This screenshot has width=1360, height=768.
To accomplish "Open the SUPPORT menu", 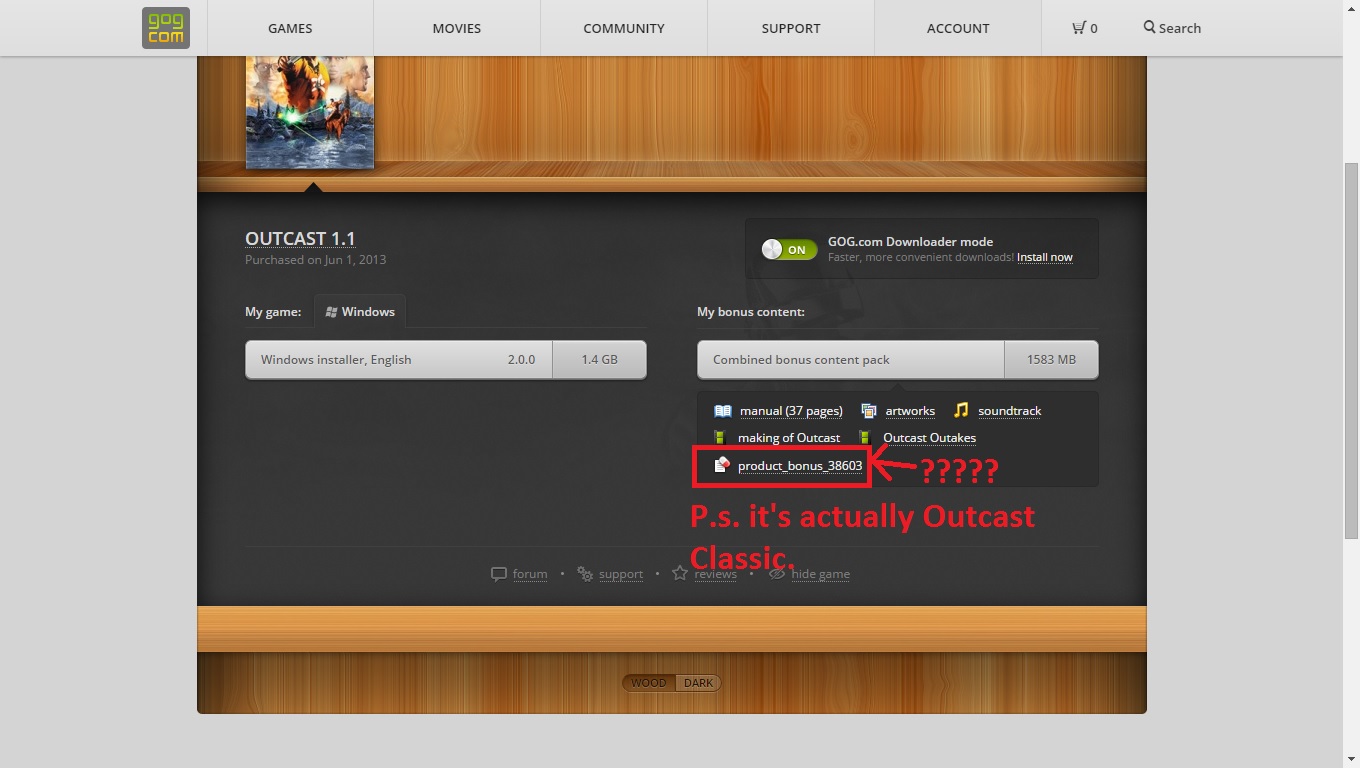I will (x=791, y=28).
